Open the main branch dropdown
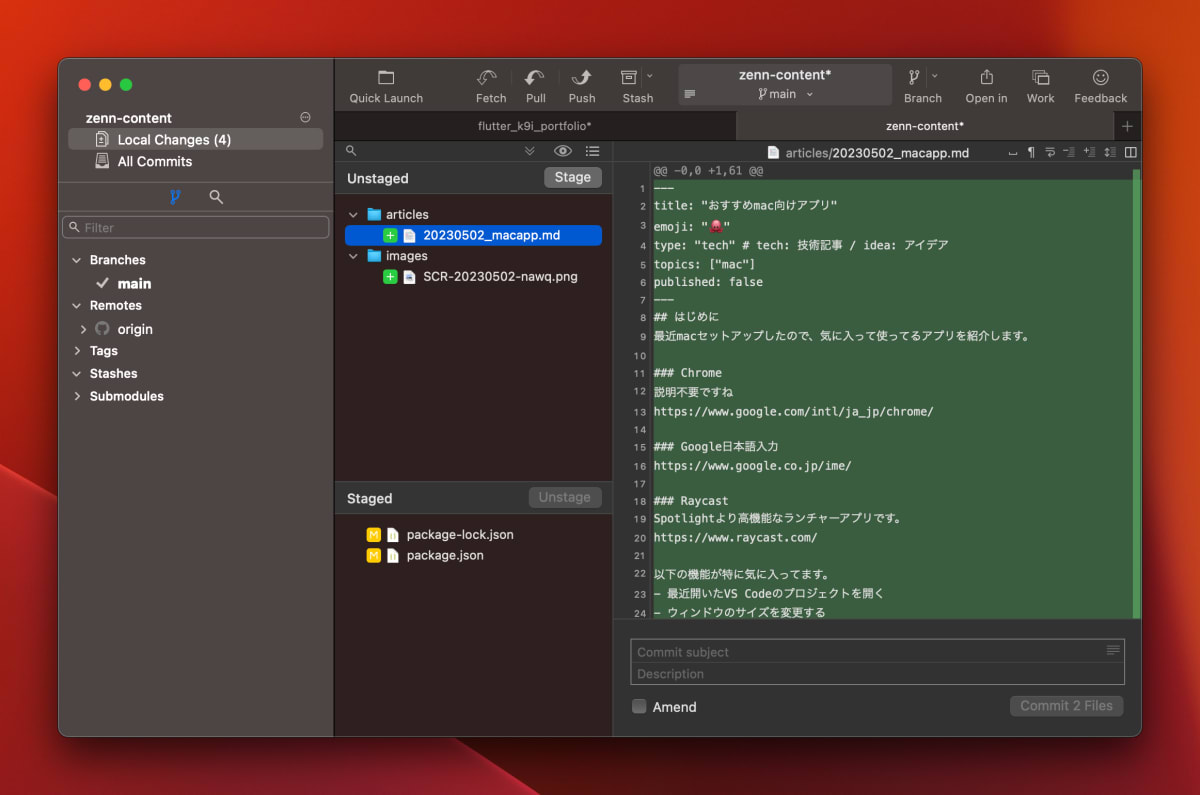This screenshot has width=1200, height=795. pyautogui.click(x=785, y=94)
